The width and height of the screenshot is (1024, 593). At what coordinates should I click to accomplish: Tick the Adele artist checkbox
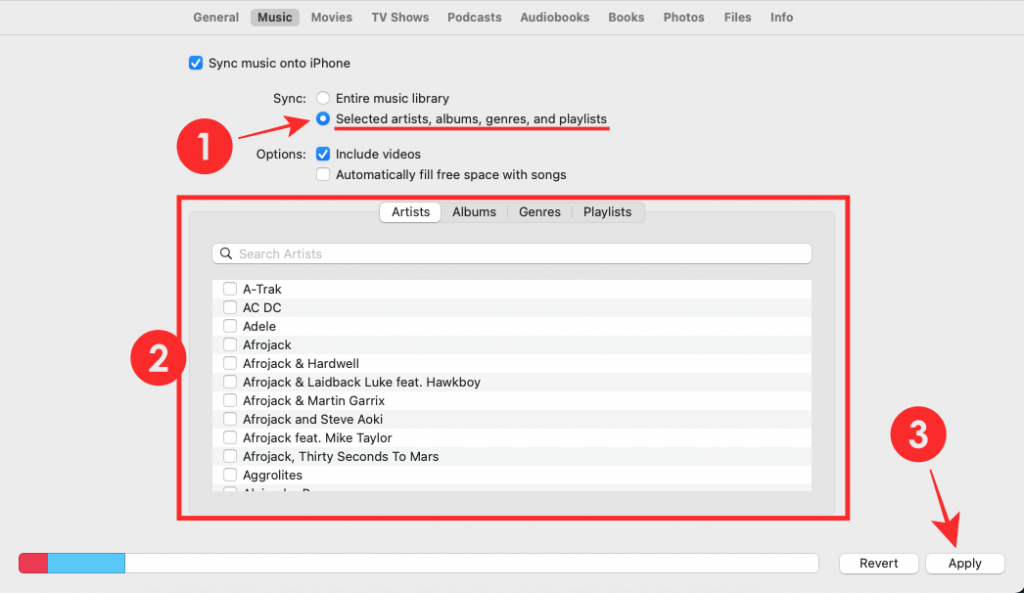(230, 326)
